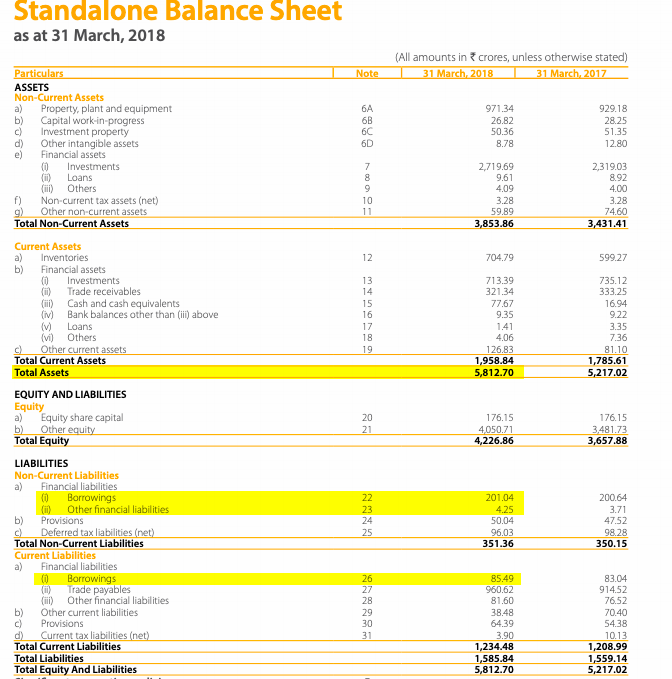Click 'Deferred tax liabilities (net)' label

tap(97, 532)
